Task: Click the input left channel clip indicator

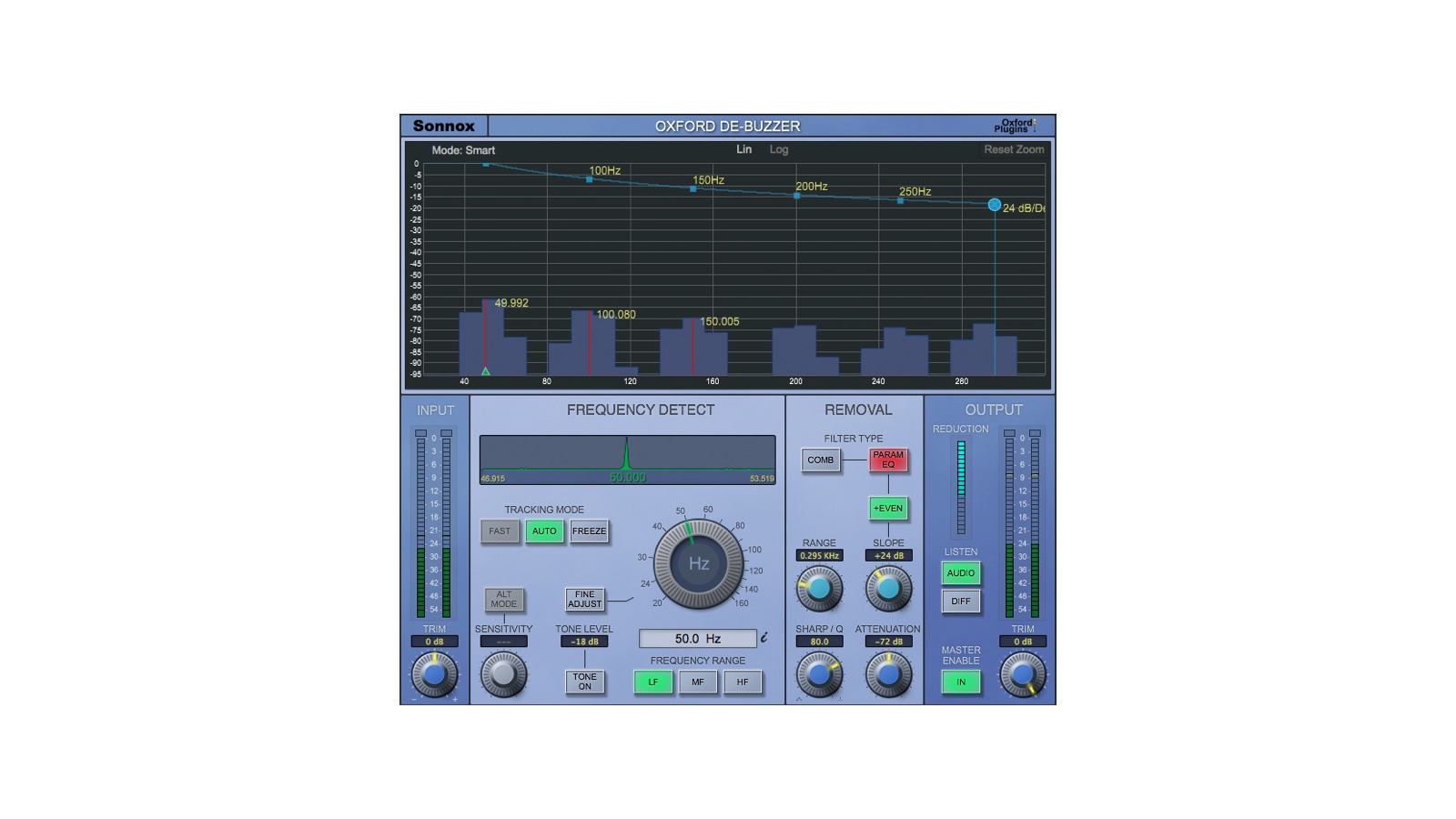Action: coord(421,433)
